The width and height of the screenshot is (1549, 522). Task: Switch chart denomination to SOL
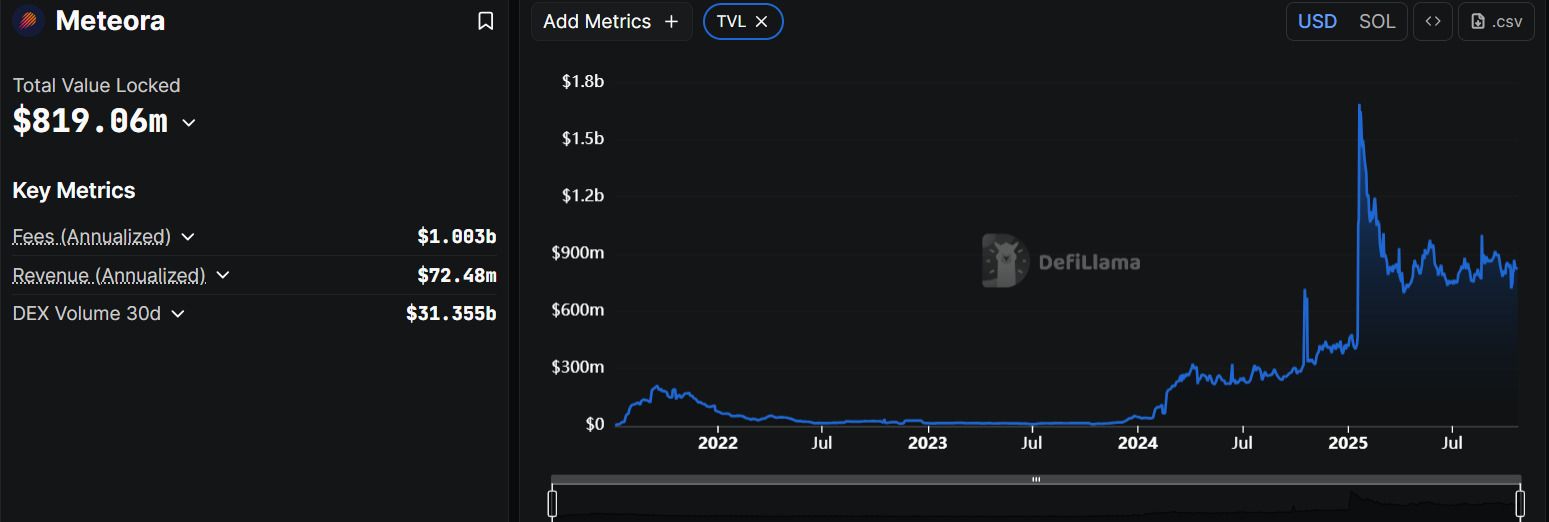click(x=1377, y=22)
